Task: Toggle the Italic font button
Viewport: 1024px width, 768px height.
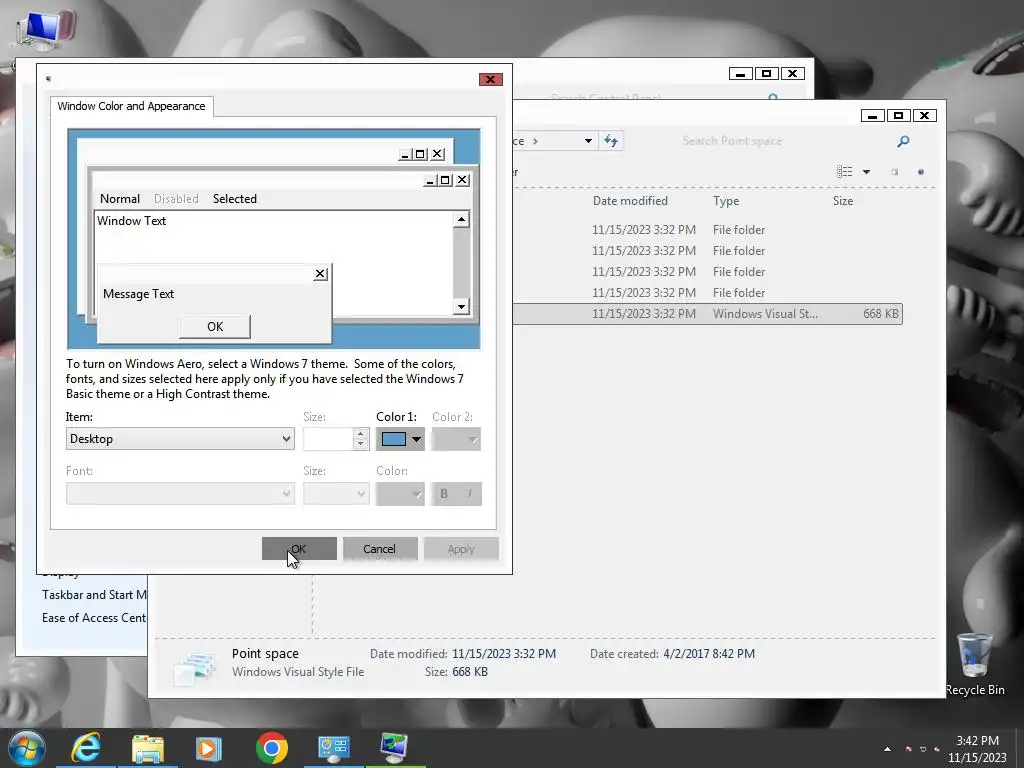Action: [470, 494]
